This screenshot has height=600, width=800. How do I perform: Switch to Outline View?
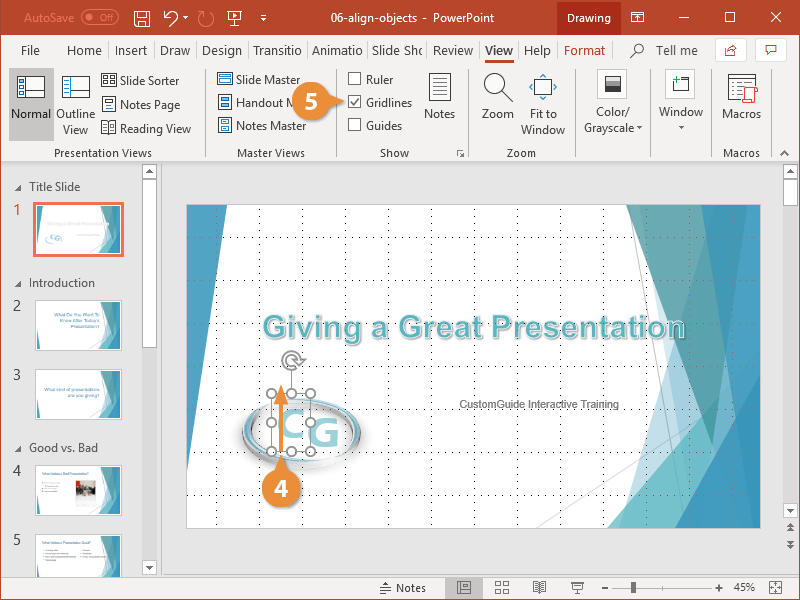pos(75,105)
